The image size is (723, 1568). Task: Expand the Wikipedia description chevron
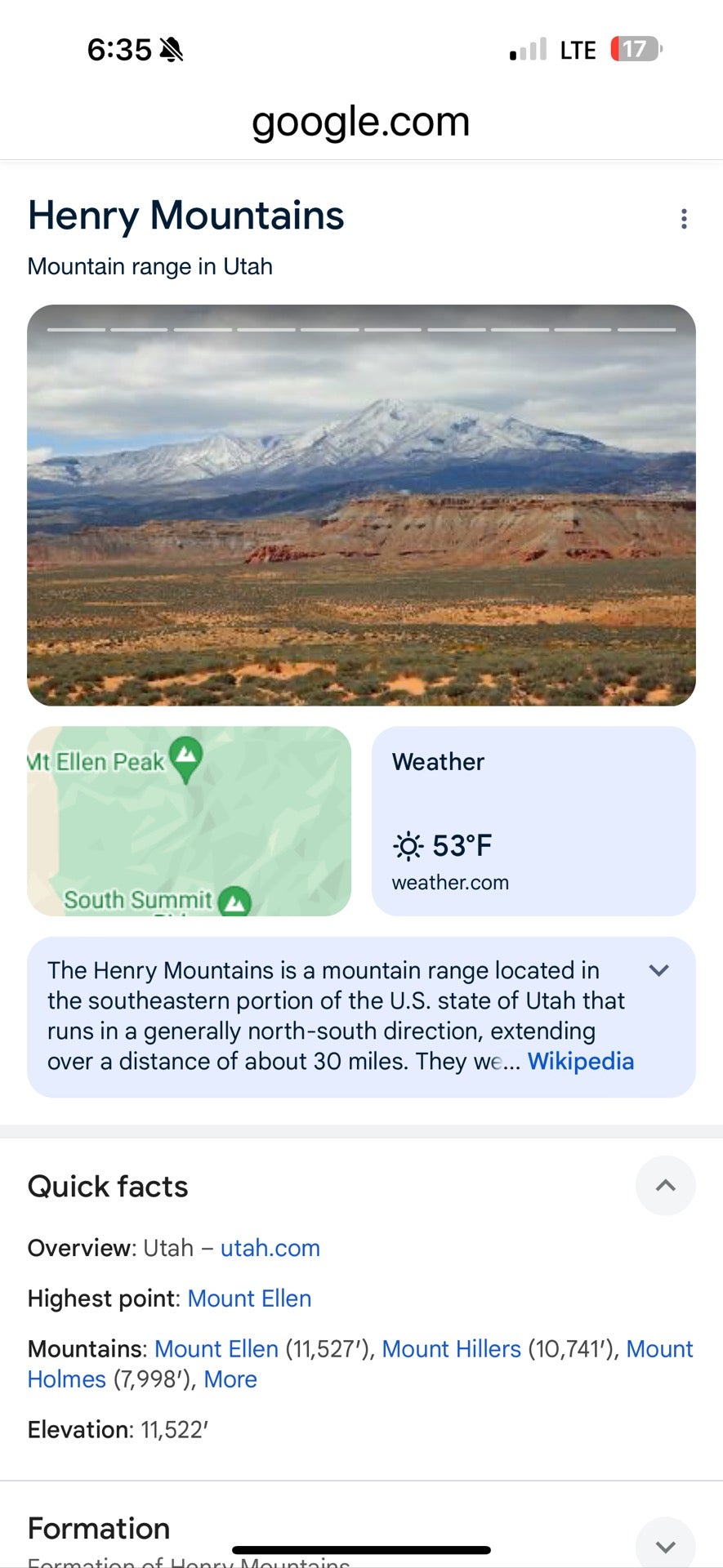pyautogui.click(x=658, y=970)
